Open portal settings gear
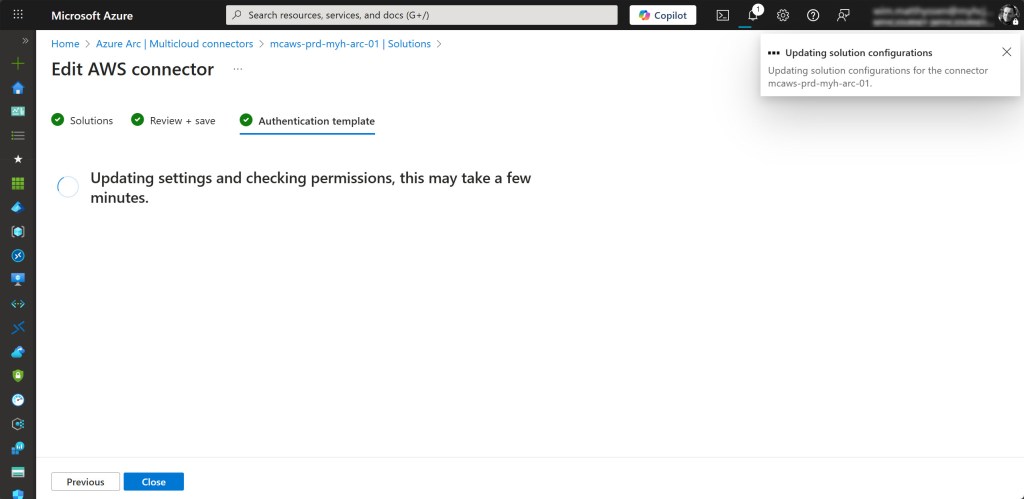Viewport: 1024px width, 499px height. (x=783, y=15)
